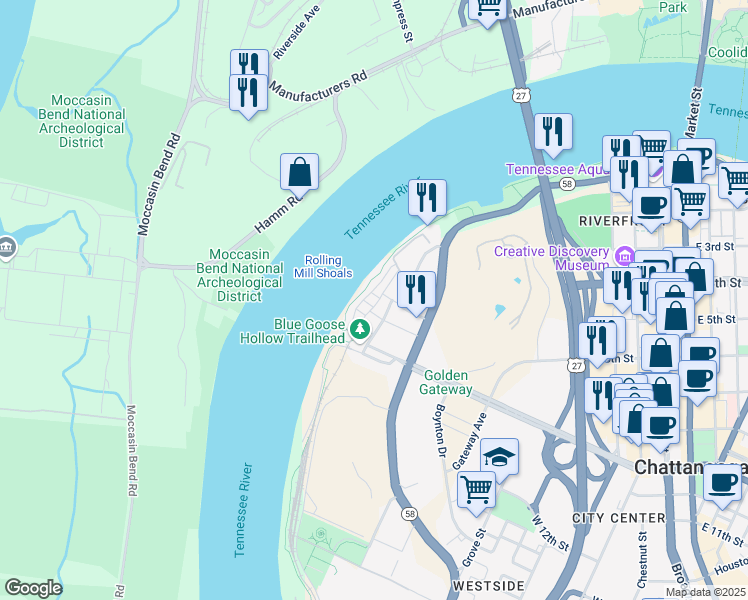The width and height of the screenshot is (748, 600).
Task: Select the route 58 shield near Westside
Action: point(409,514)
